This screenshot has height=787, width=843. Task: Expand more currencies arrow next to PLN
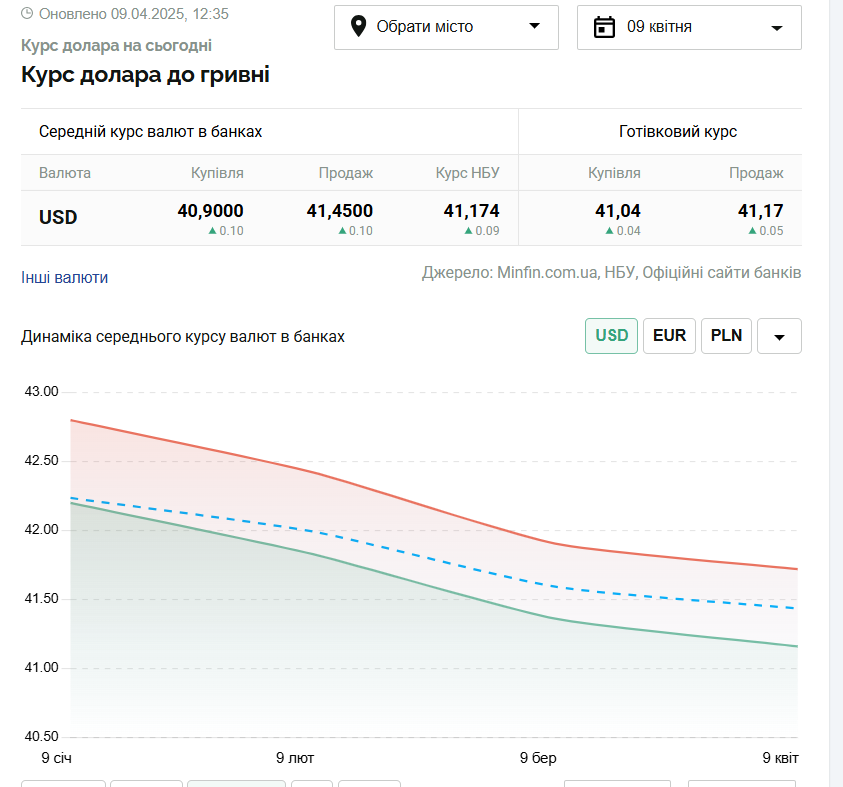pyautogui.click(x=779, y=337)
